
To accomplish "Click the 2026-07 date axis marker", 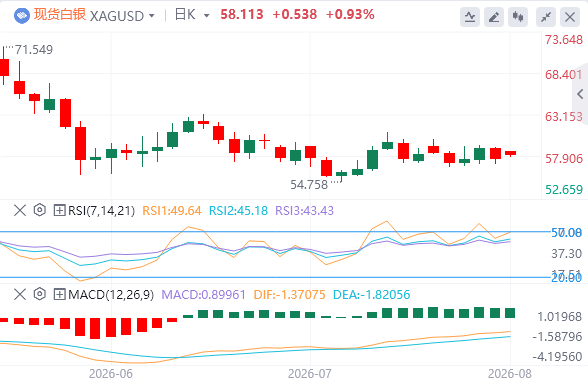I will [x=310, y=374].
